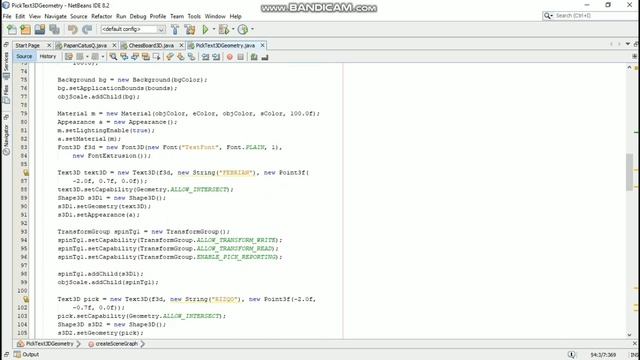The width and height of the screenshot is (640, 360).
Task: Click the Toggle Bookmark icon
Action: (x=191, y=57)
